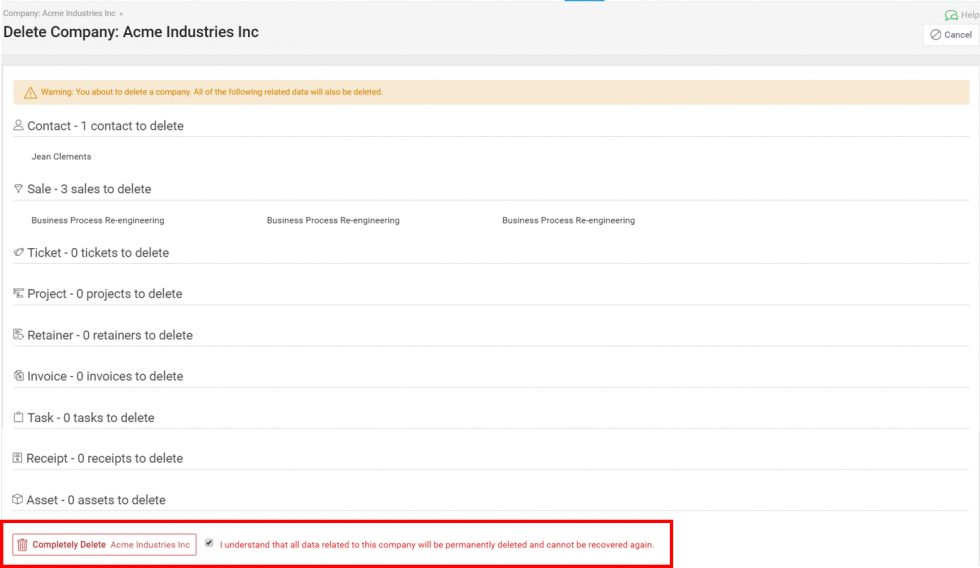Screen dimensions: 980x568
Task: Click the warning triangle icon in banner
Action: (30, 92)
